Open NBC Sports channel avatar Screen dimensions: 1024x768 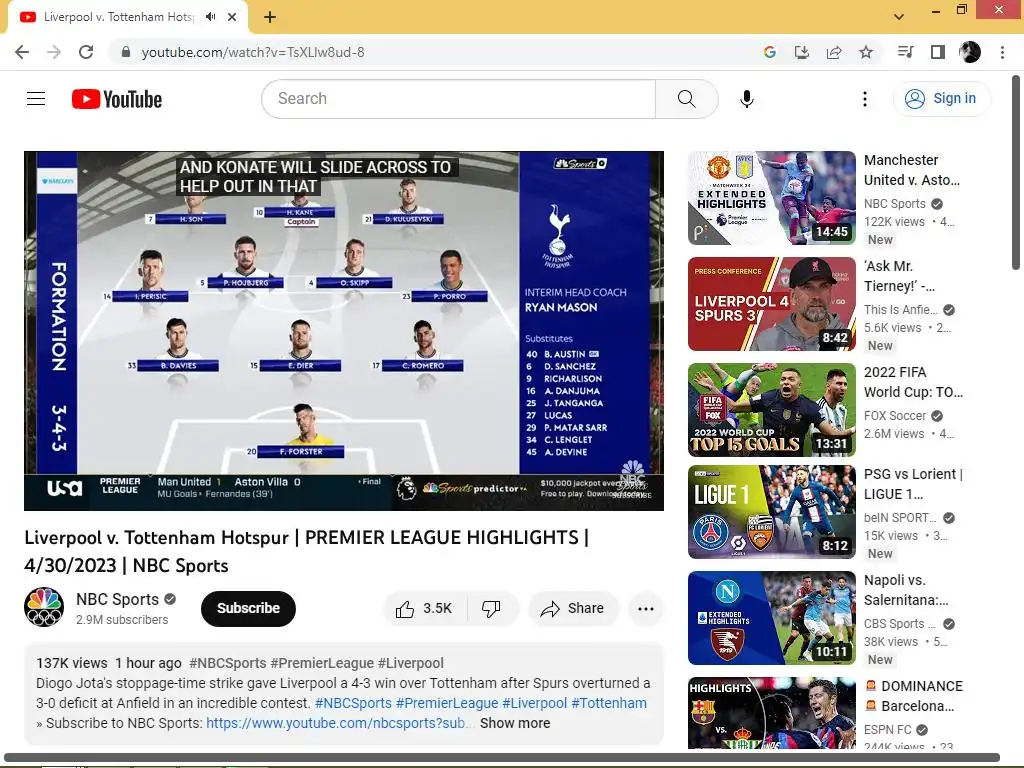(44, 607)
